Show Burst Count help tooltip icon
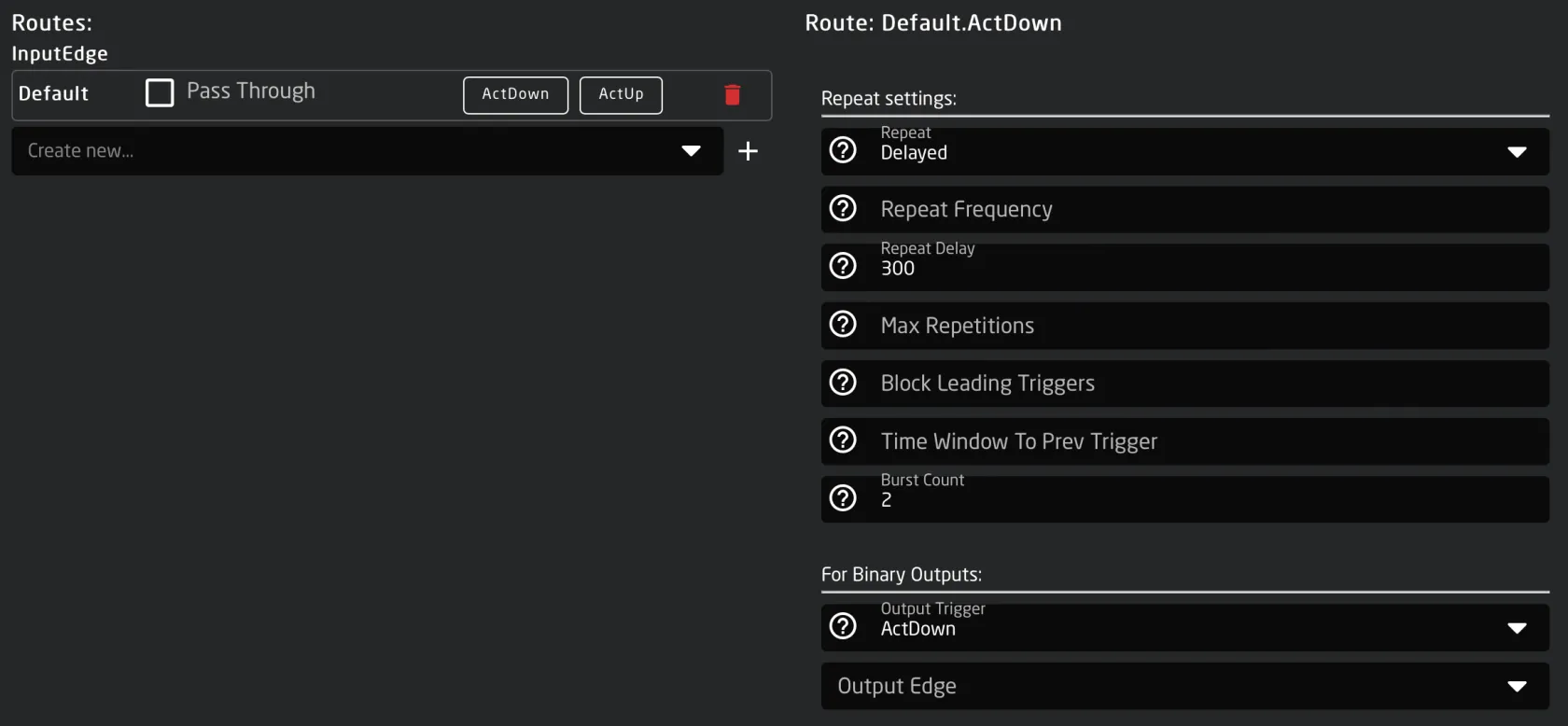 tap(843, 497)
